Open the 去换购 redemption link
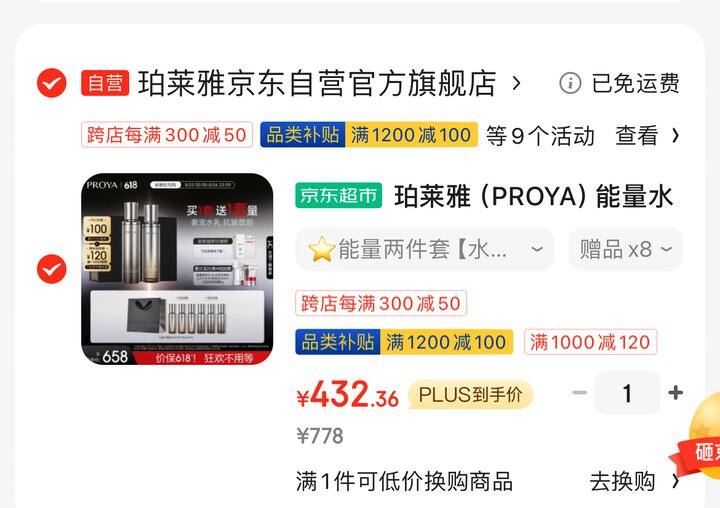Viewport: 720px width, 508px height. coord(634,481)
